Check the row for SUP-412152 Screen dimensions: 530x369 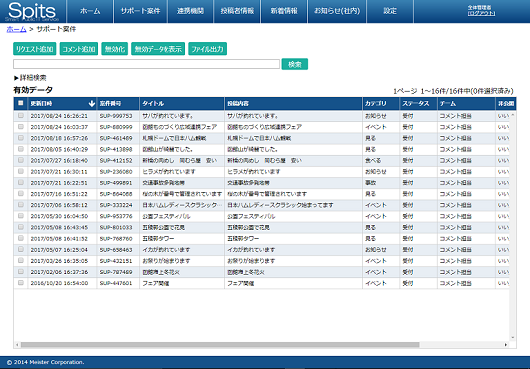[x=21, y=160]
